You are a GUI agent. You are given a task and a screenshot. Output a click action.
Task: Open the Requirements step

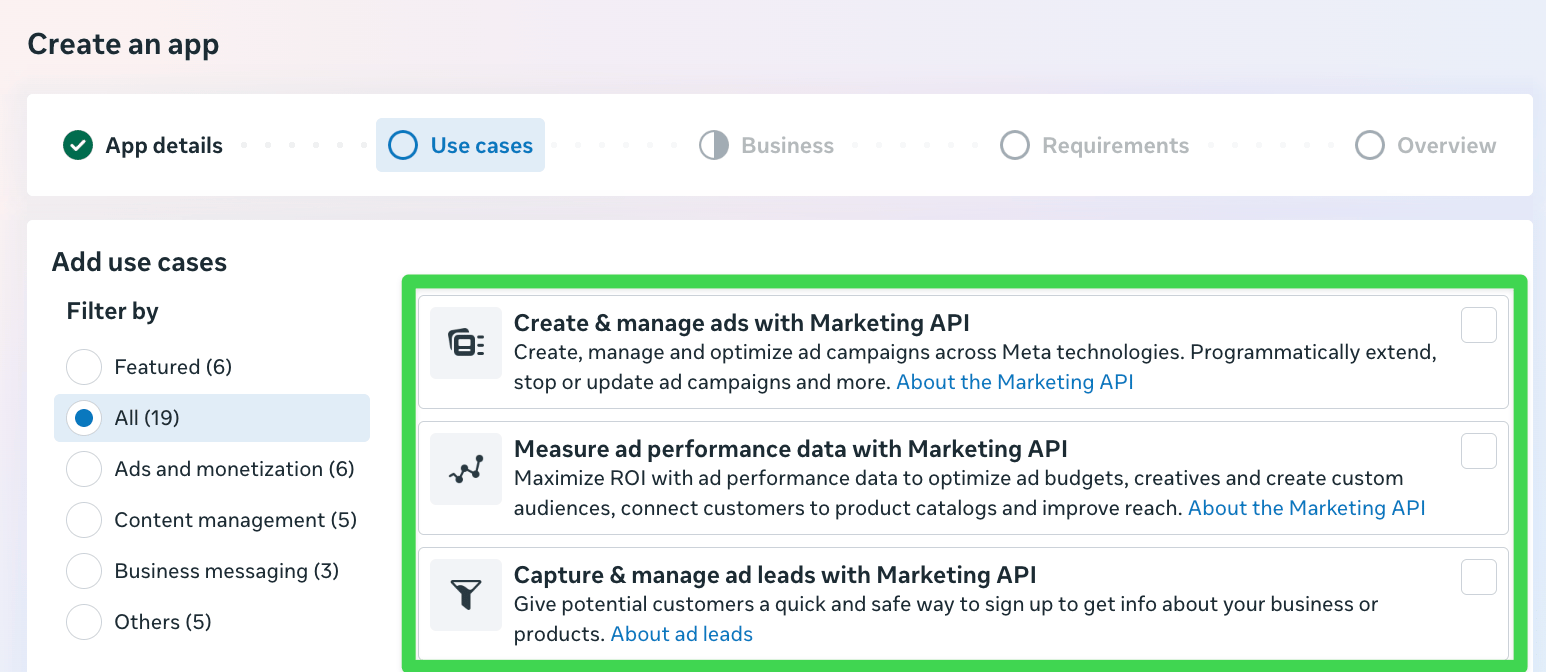click(x=1095, y=146)
